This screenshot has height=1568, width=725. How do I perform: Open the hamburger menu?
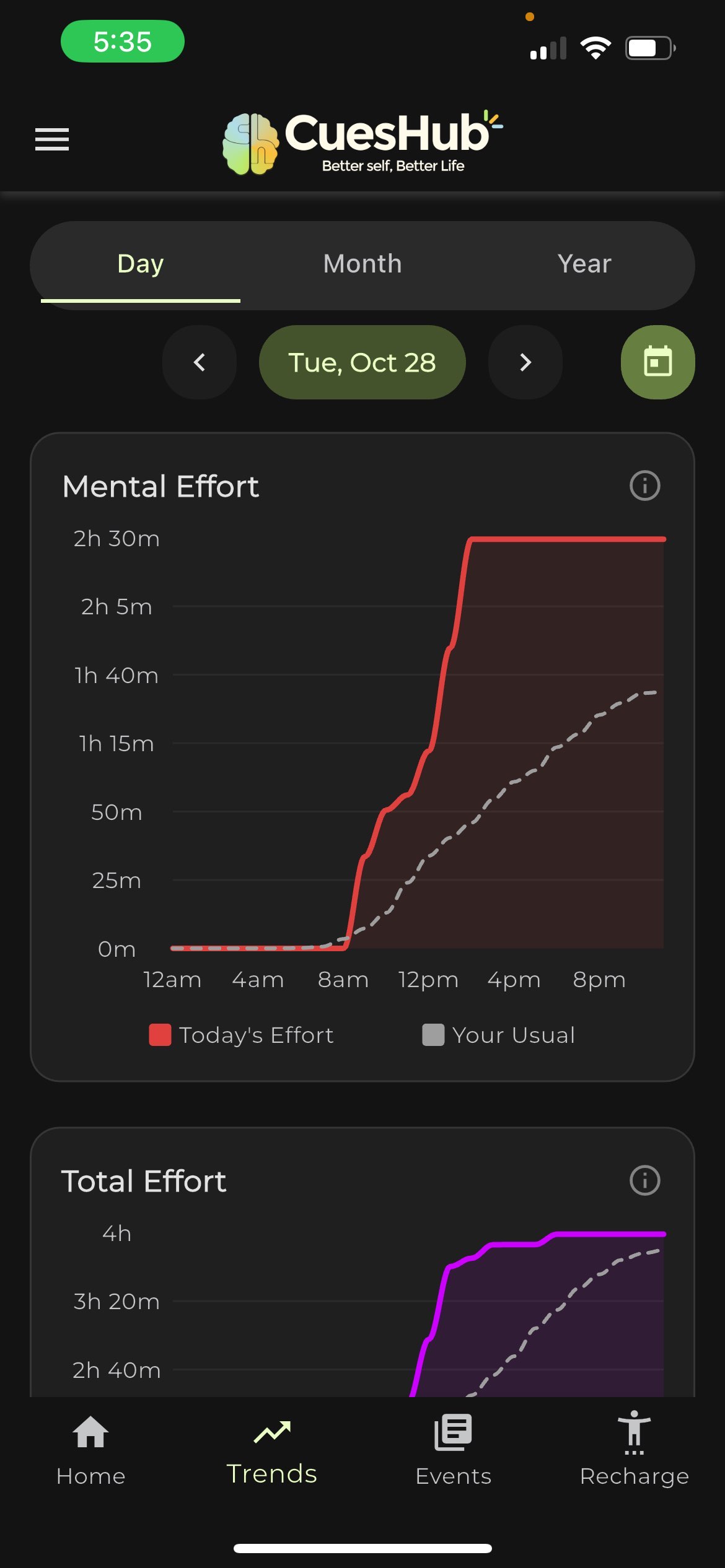(52, 139)
